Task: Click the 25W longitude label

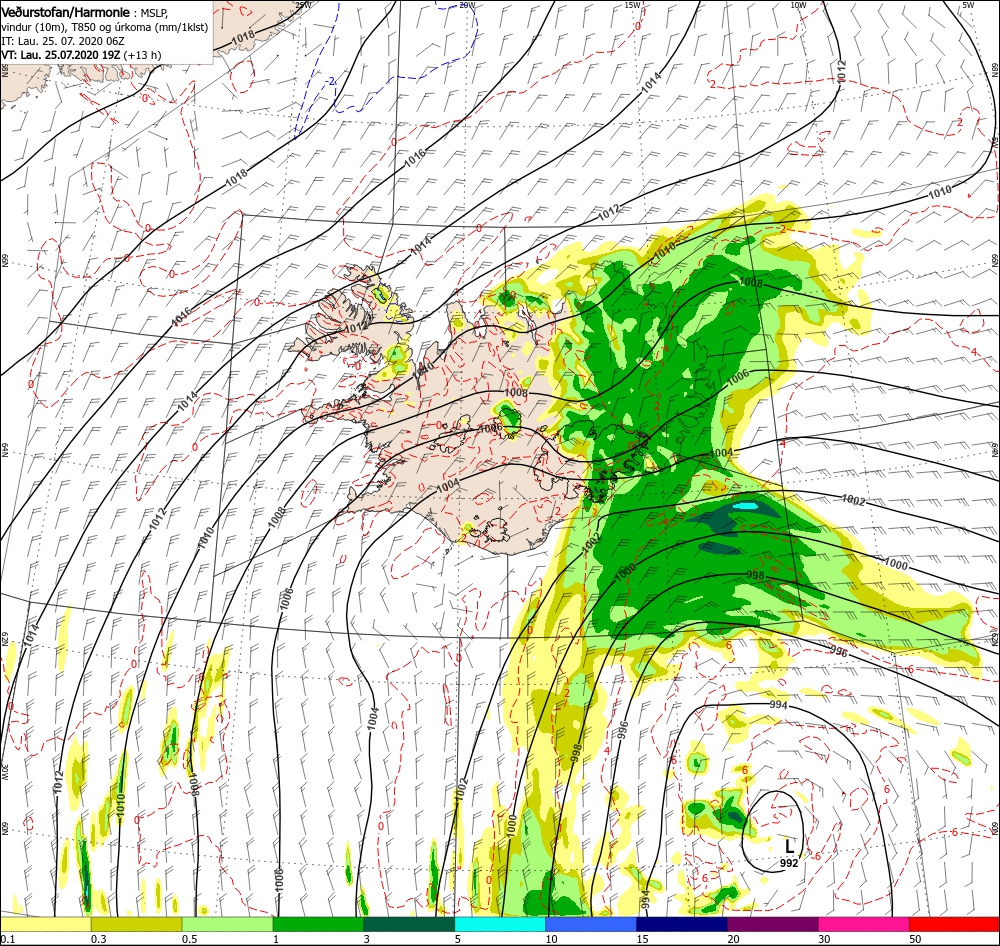Action: coord(303,5)
